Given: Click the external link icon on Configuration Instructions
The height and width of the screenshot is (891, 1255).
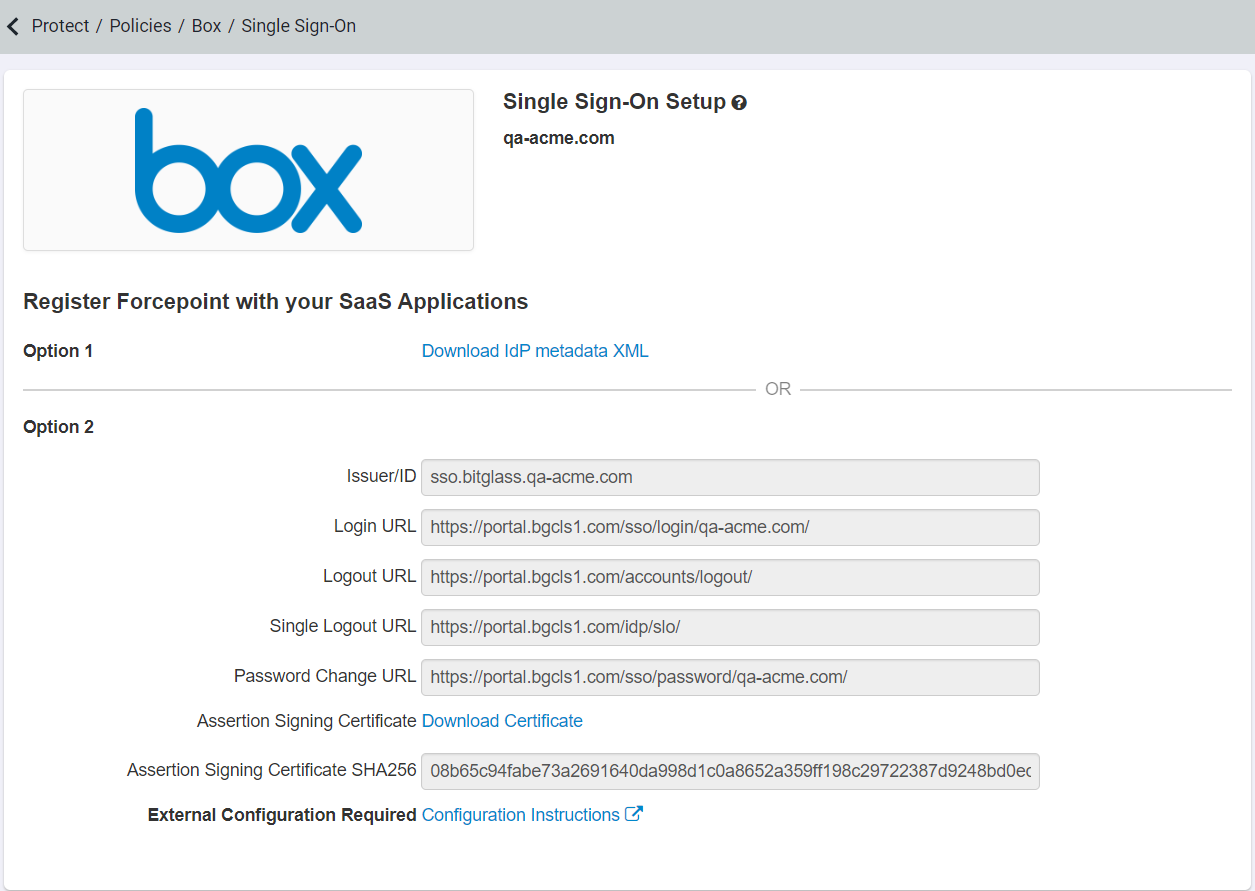Looking at the screenshot, I should click(x=634, y=814).
